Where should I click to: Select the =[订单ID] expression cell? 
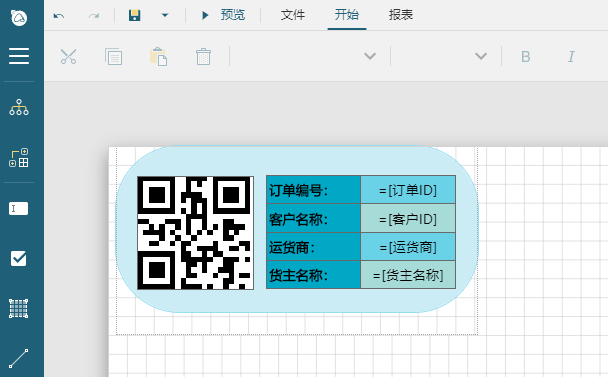pyautogui.click(x=408, y=190)
